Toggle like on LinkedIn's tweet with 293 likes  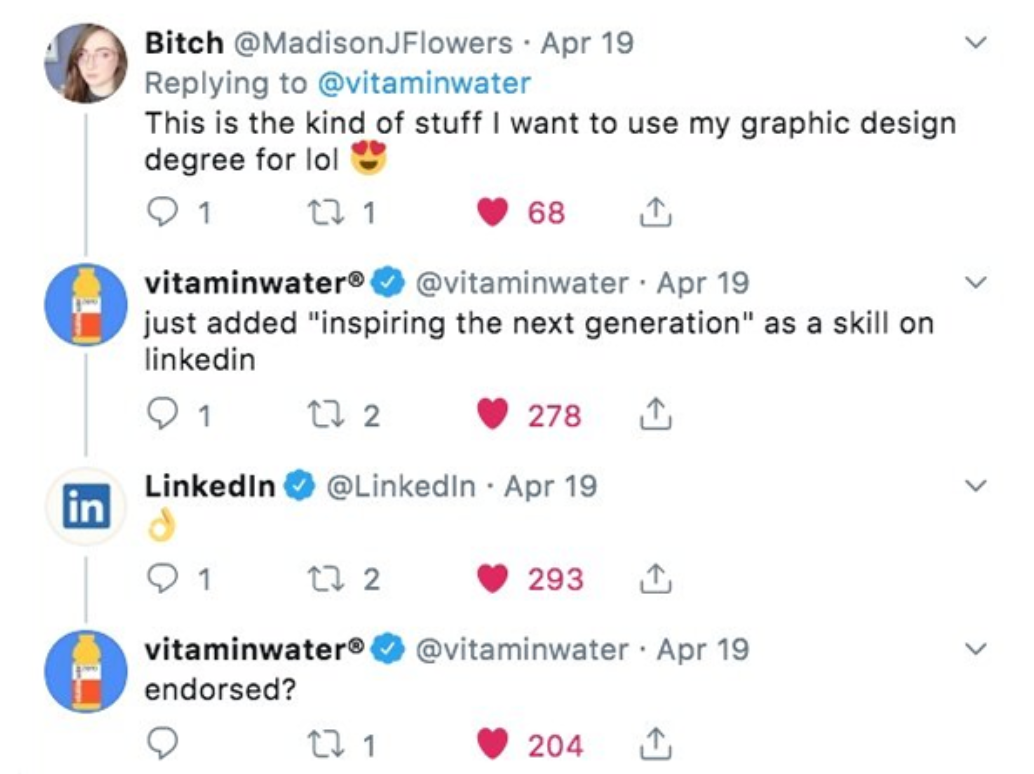(x=491, y=580)
